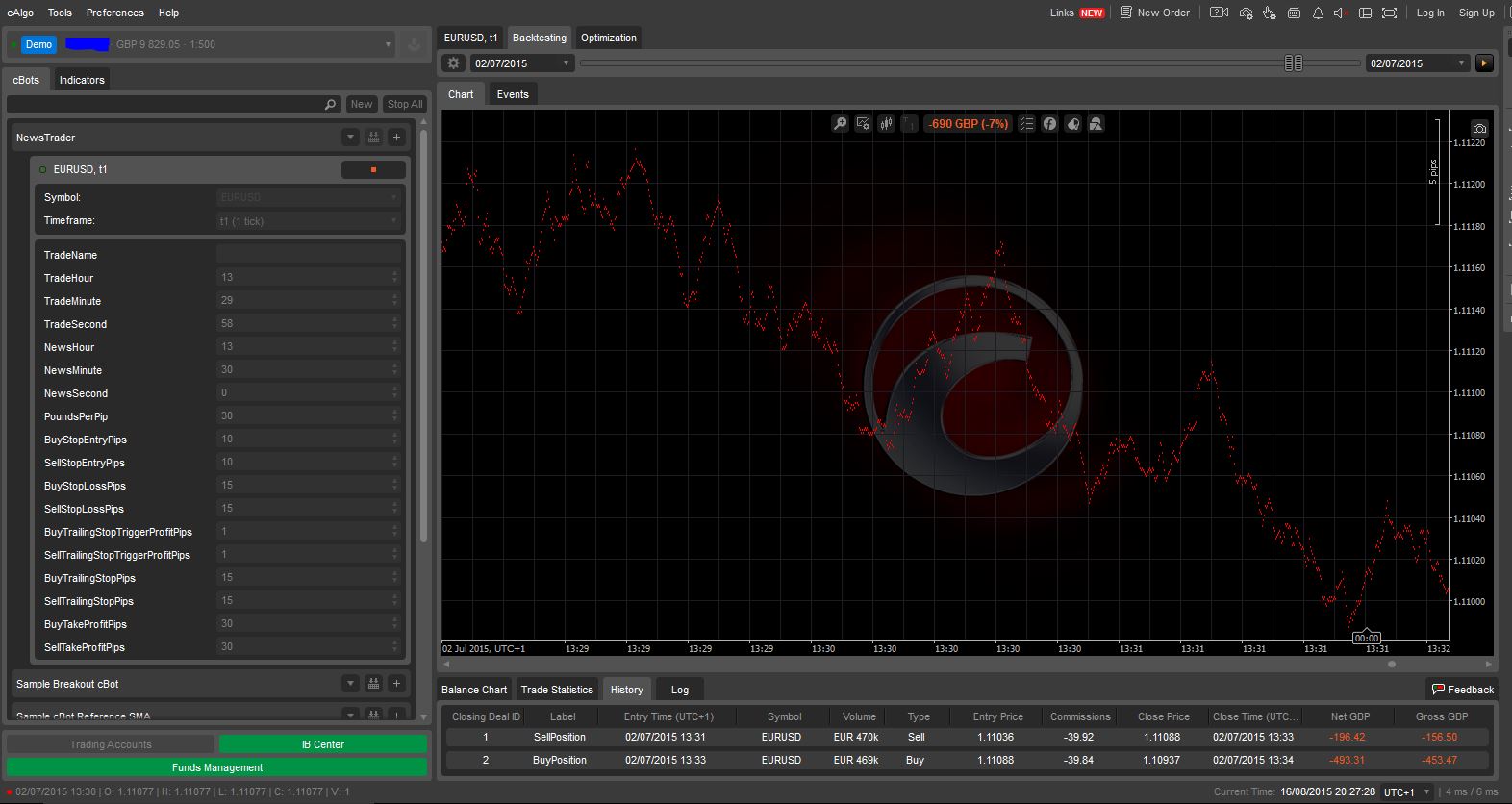Screen dimensions: 1512x804
Task: Add indicator via the f icon
Action: coord(1049,123)
